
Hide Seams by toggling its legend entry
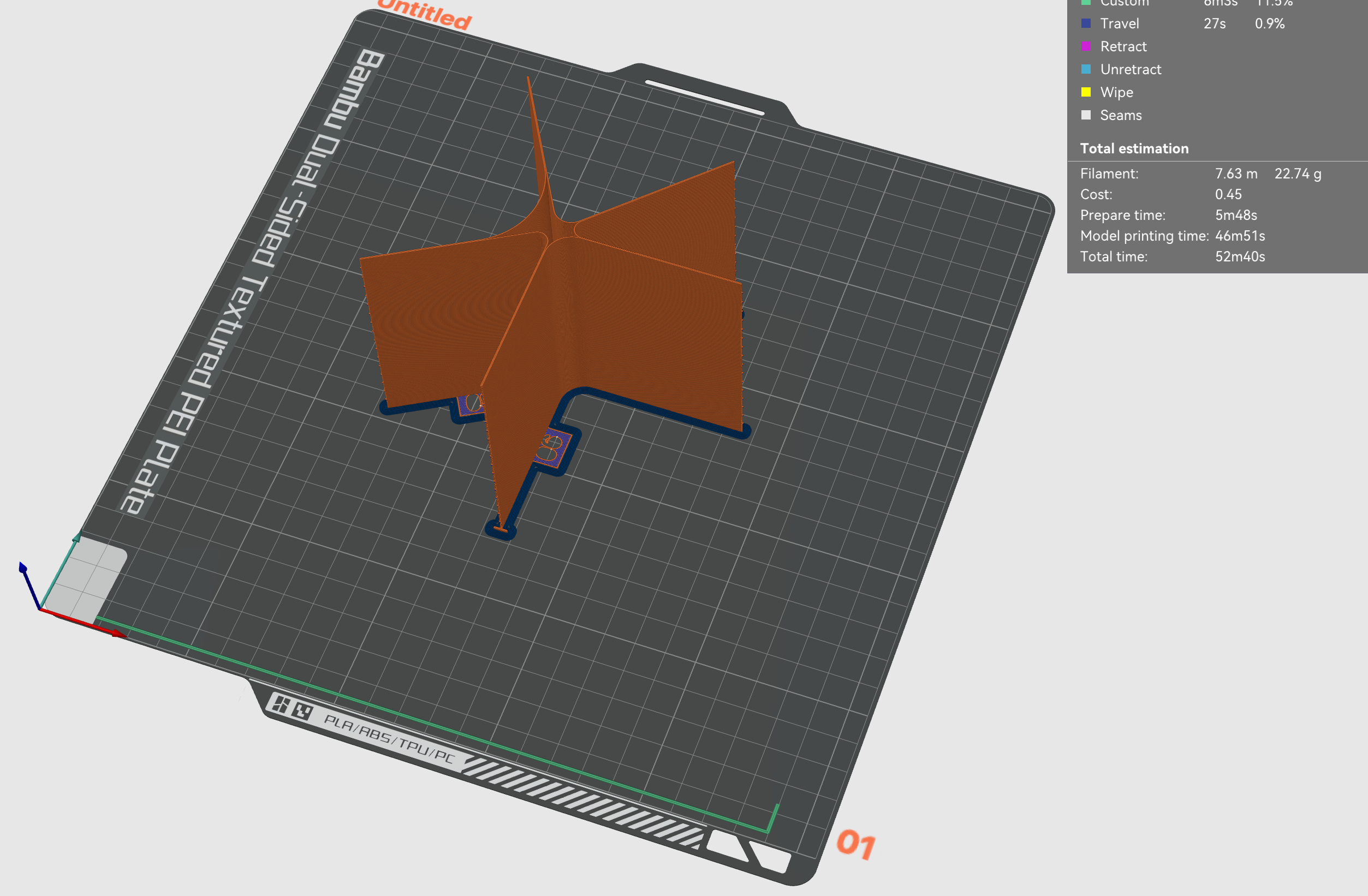click(x=1121, y=115)
